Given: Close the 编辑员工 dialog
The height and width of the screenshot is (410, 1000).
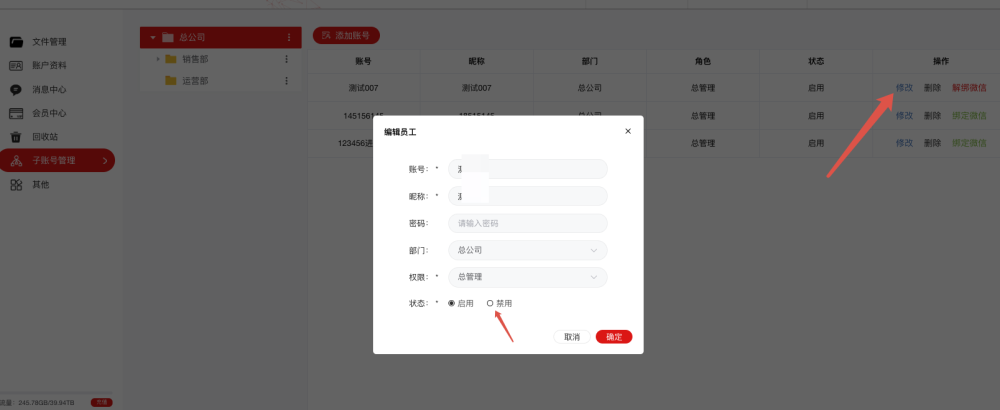Looking at the screenshot, I should (628, 131).
